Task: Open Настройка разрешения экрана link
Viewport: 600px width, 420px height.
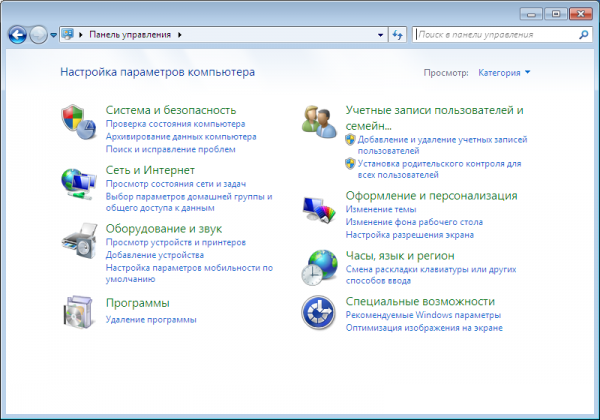Action: coord(409,234)
